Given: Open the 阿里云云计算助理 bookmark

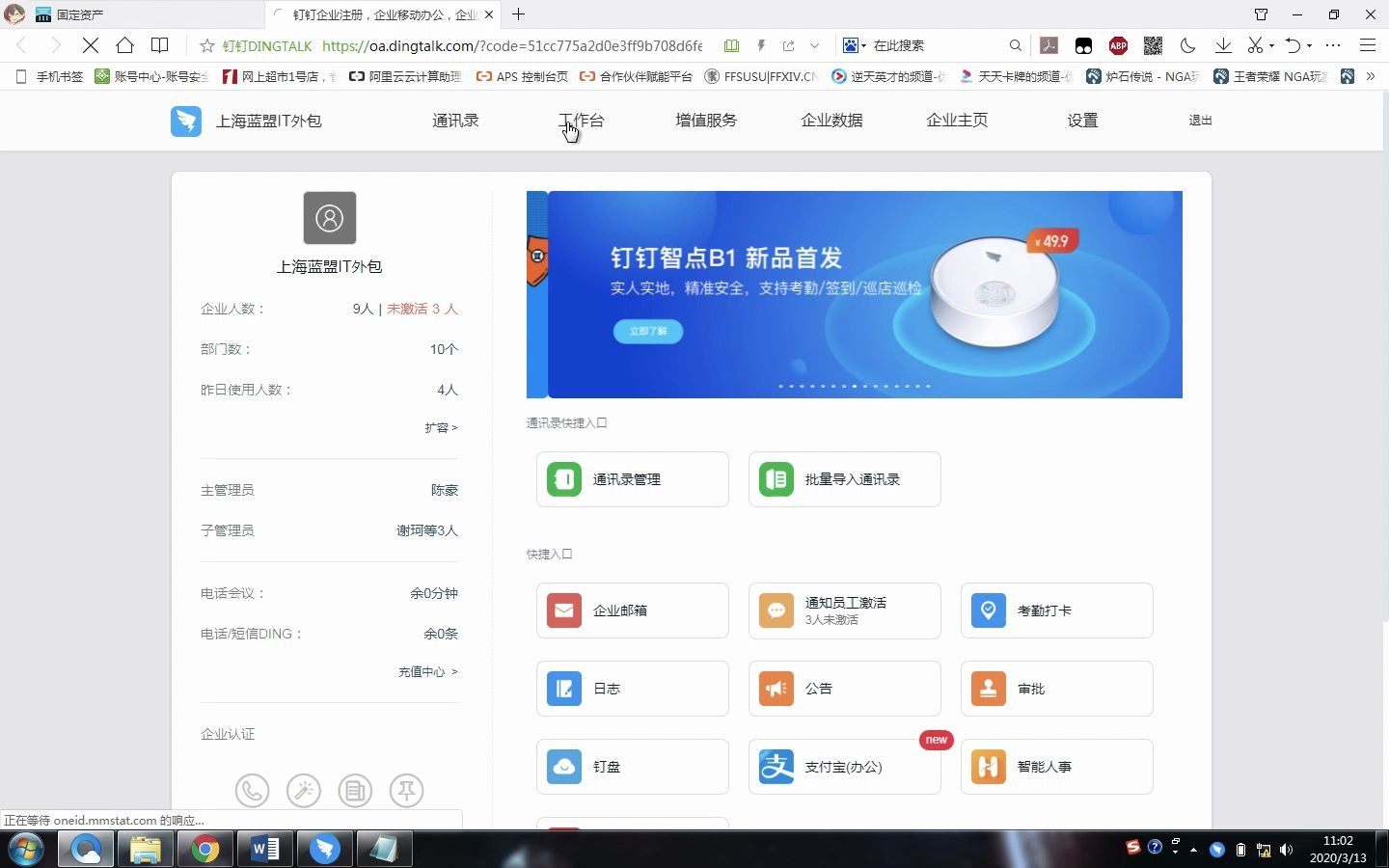Looking at the screenshot, I should click(405, 76).
